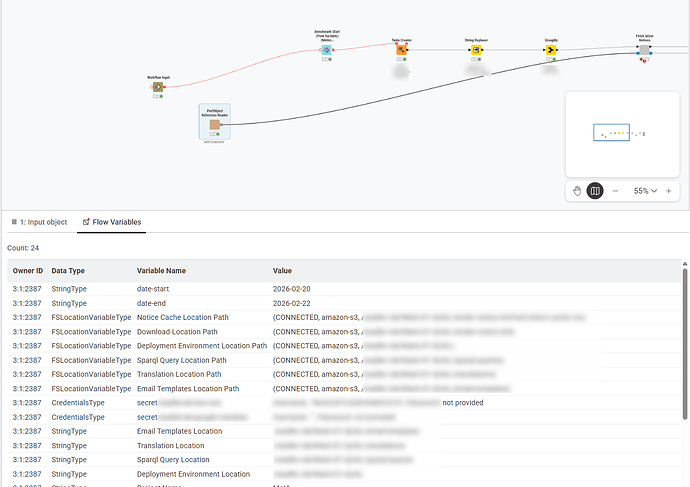Zoom in with the plus button
The width and height of the screenshot is (690, 487).
[x=669, y=190]
